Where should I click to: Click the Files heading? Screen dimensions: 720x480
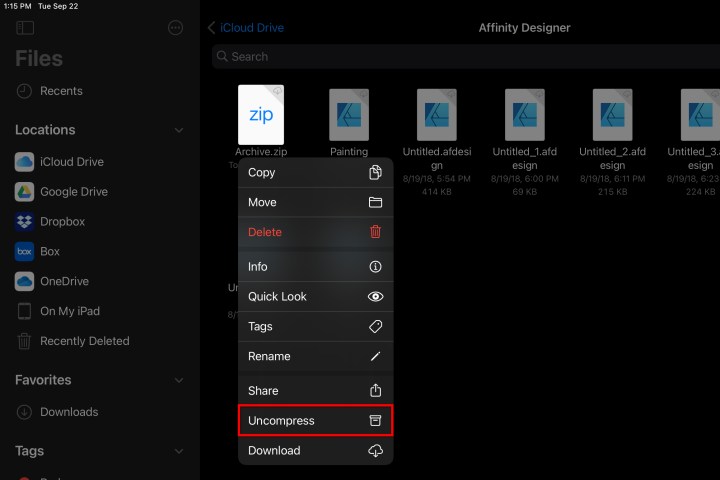click(x=39, y=59)
